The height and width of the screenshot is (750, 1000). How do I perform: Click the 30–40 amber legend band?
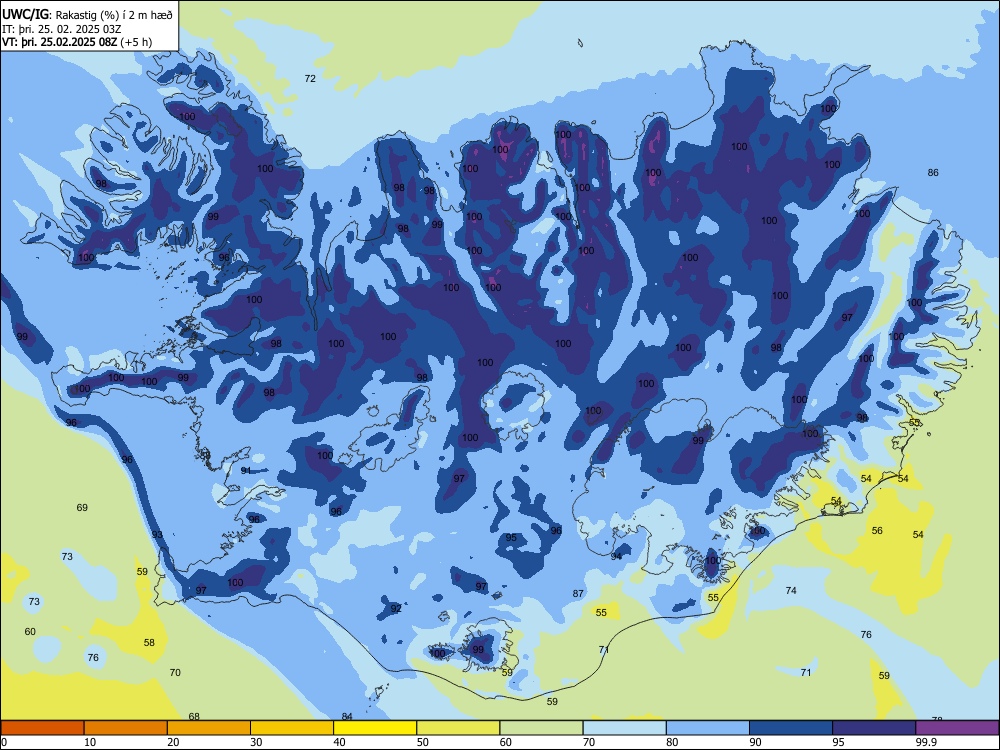292,728
